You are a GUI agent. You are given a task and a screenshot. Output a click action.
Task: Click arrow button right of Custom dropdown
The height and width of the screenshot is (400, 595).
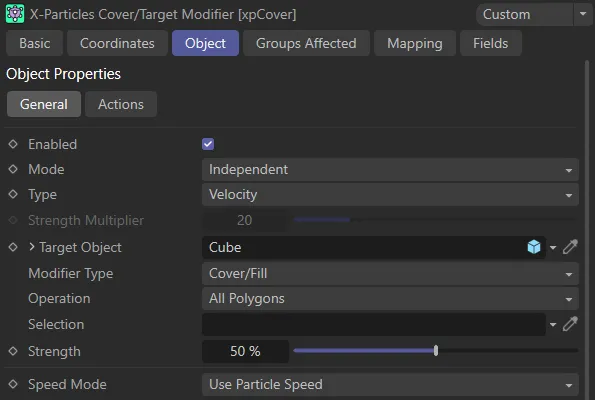[x=583, y=14]
